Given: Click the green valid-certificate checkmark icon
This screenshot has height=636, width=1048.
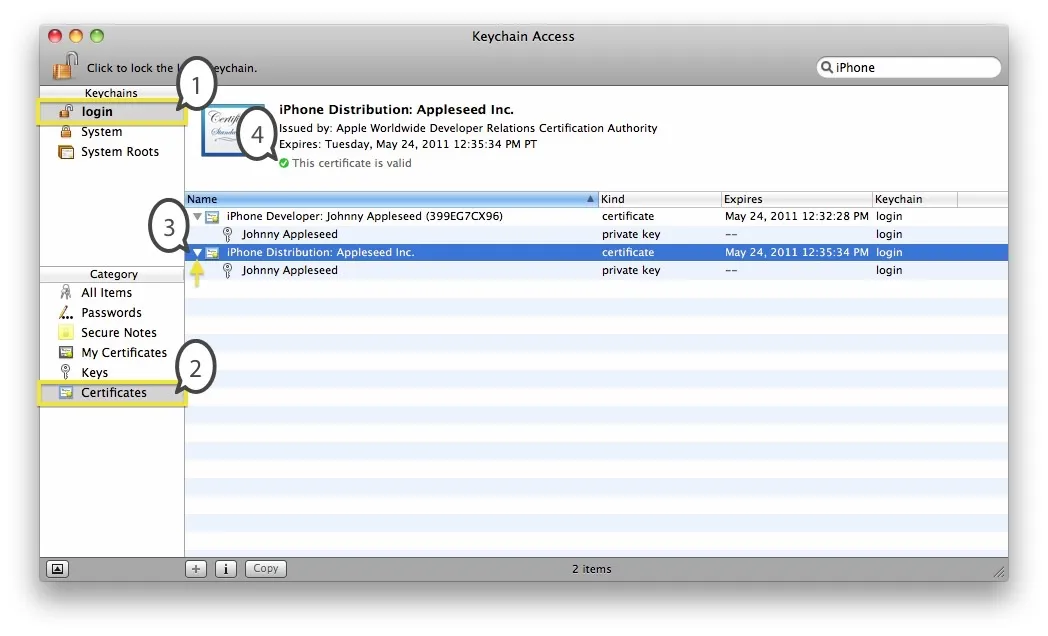Looking at the screenshot, I should coord(284,163).
